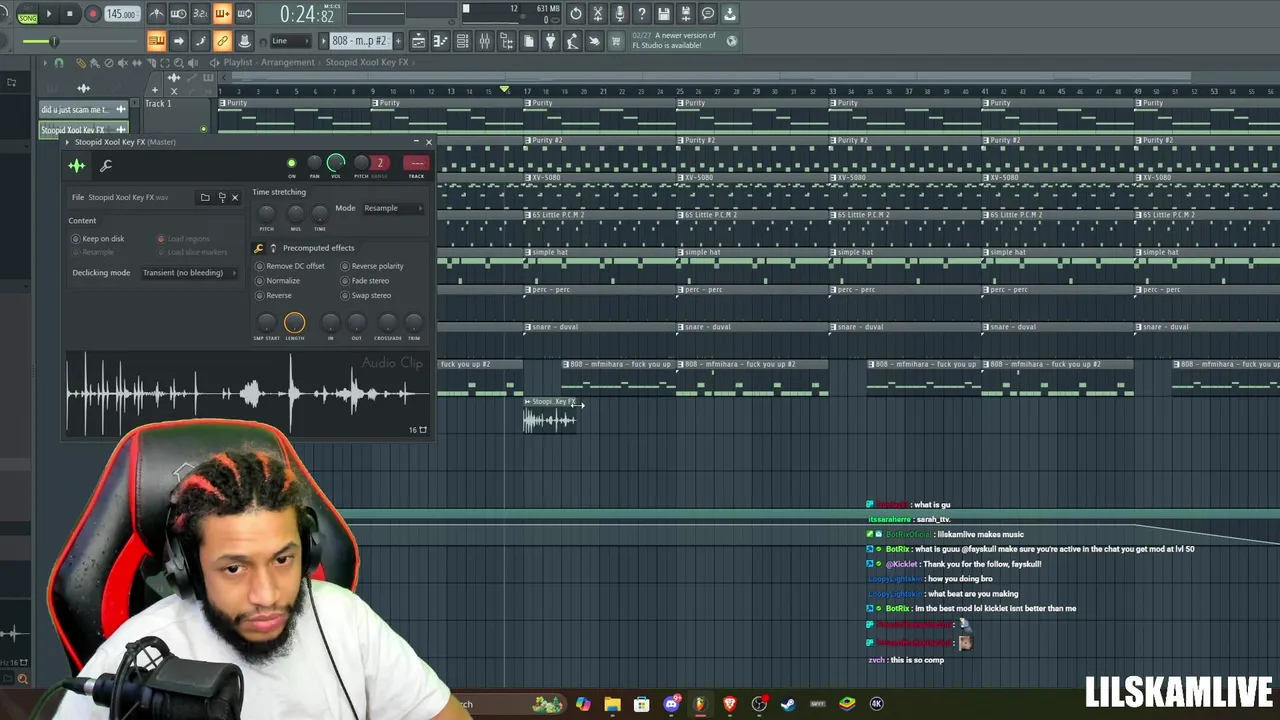Open the chat bubble icon
The width and height of the screenshot is (1280, 720).
(x=708, y=14)
